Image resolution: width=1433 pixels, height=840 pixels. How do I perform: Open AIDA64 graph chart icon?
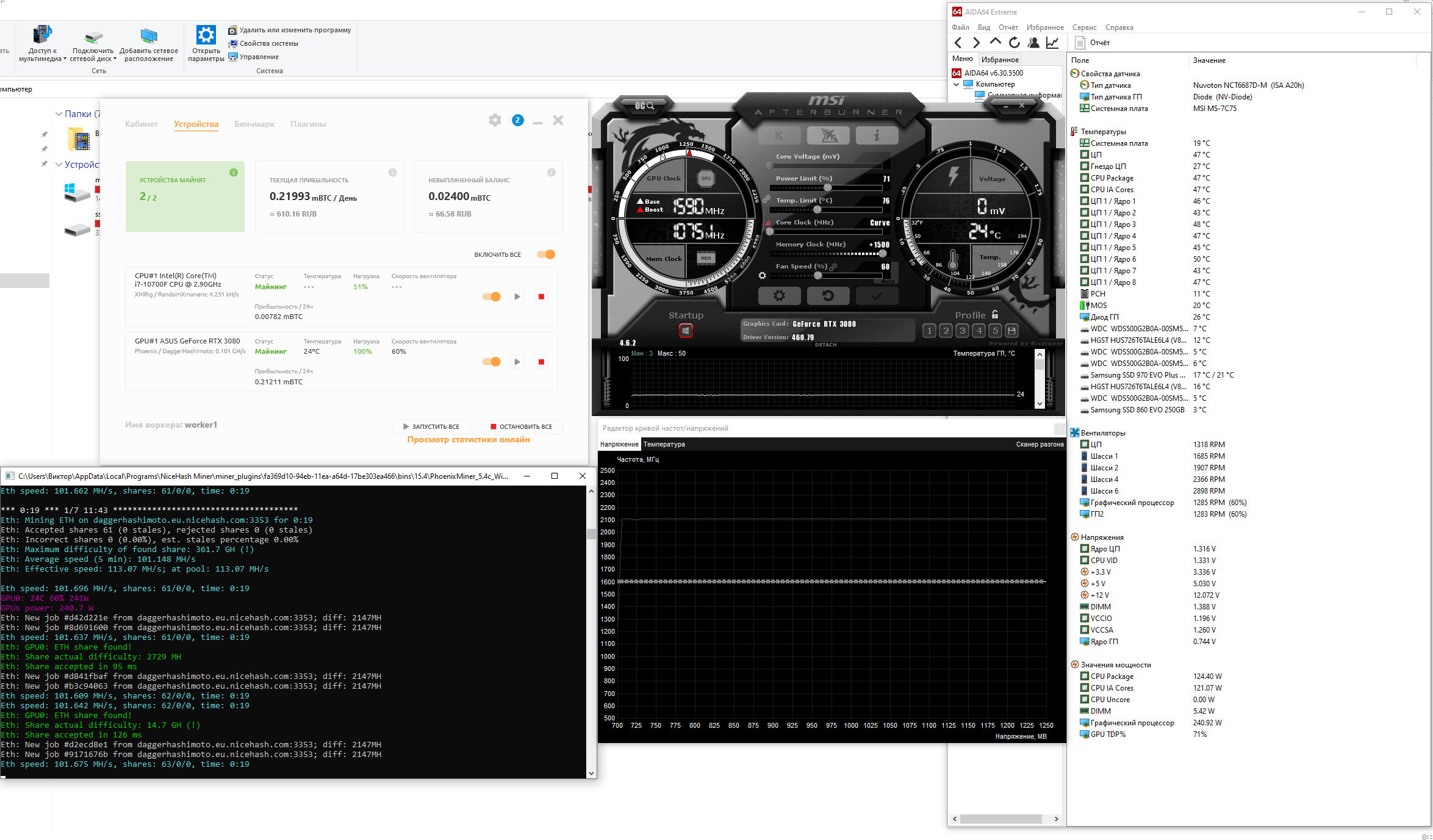[x=1052, y=43]
